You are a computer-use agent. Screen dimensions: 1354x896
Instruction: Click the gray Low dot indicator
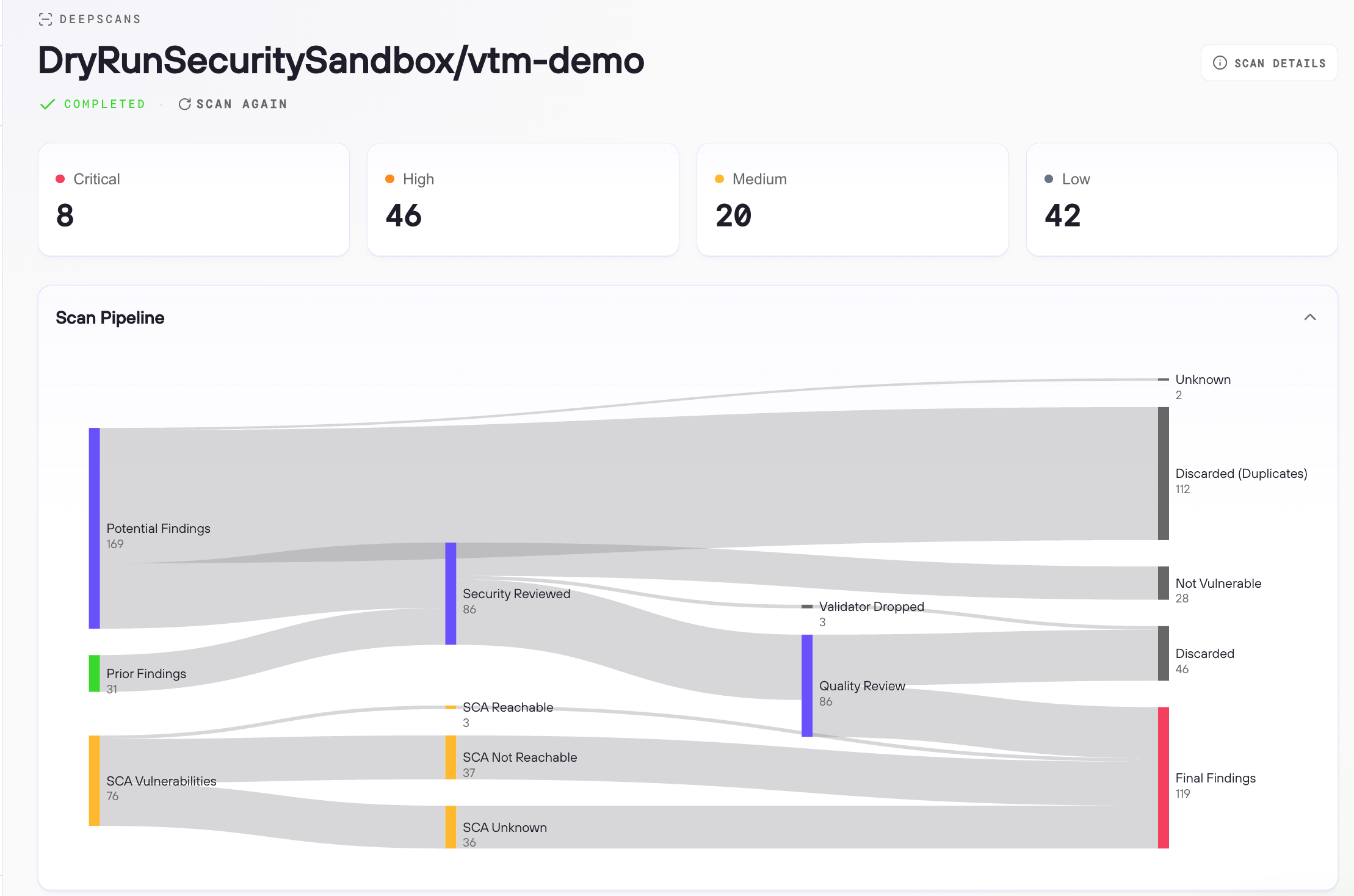pos(1049,179)
